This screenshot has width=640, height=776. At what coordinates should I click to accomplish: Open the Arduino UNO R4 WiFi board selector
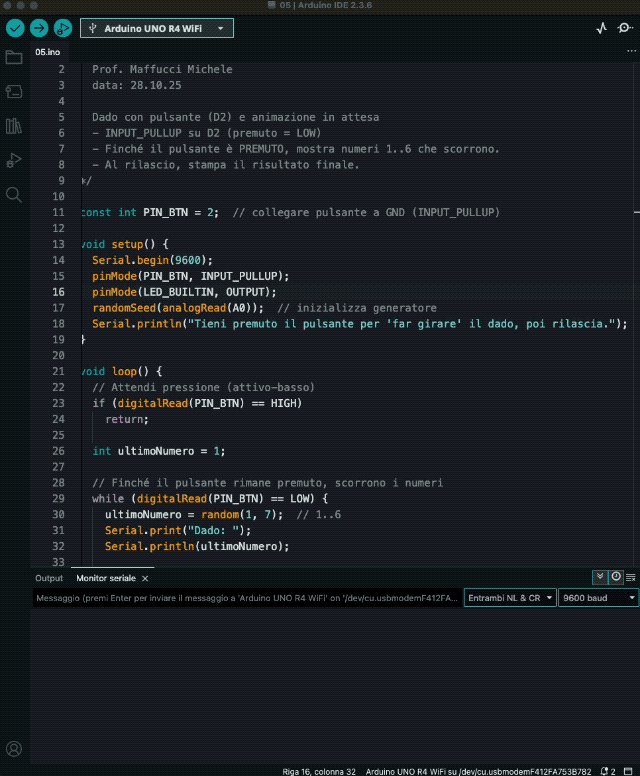(x=157, y=28)
